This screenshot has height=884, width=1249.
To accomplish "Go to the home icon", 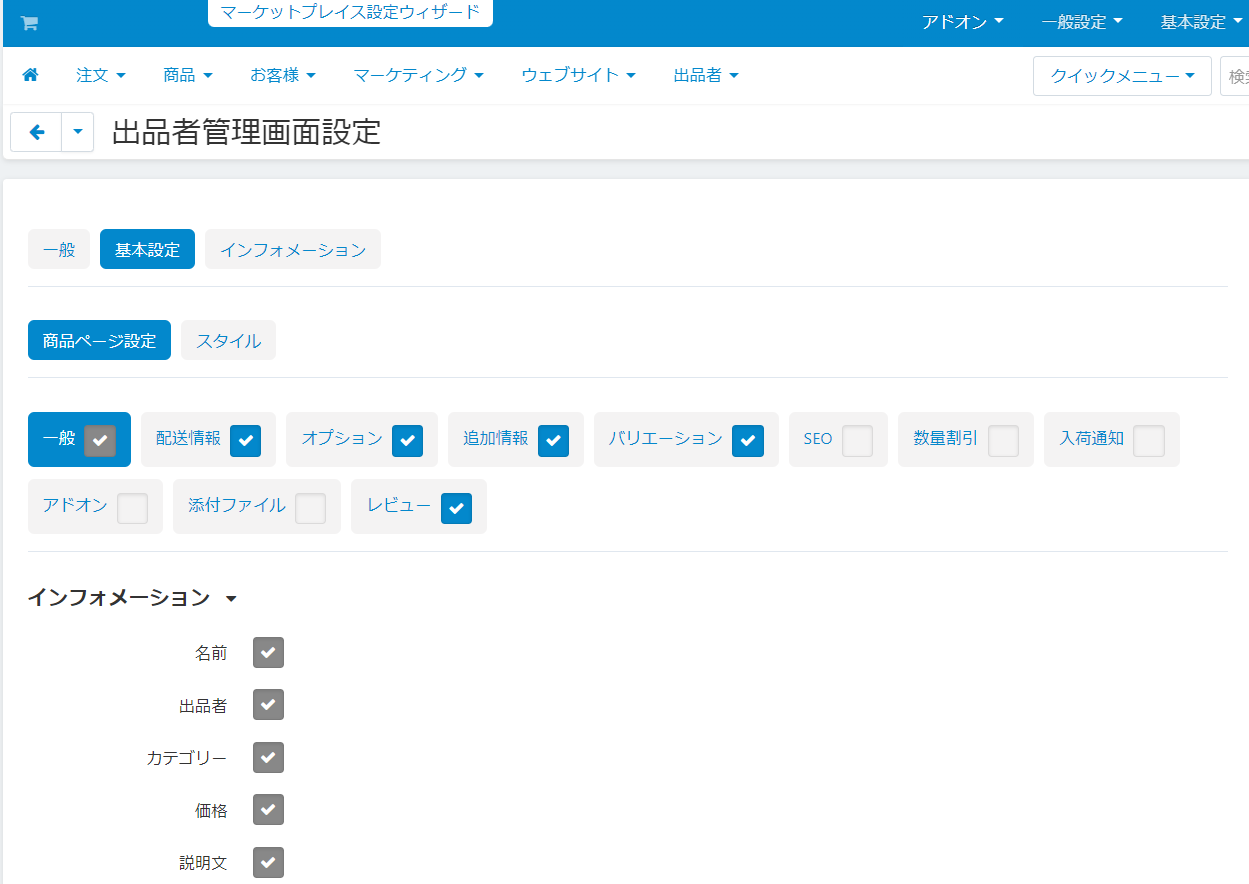I will click(30, 75).
